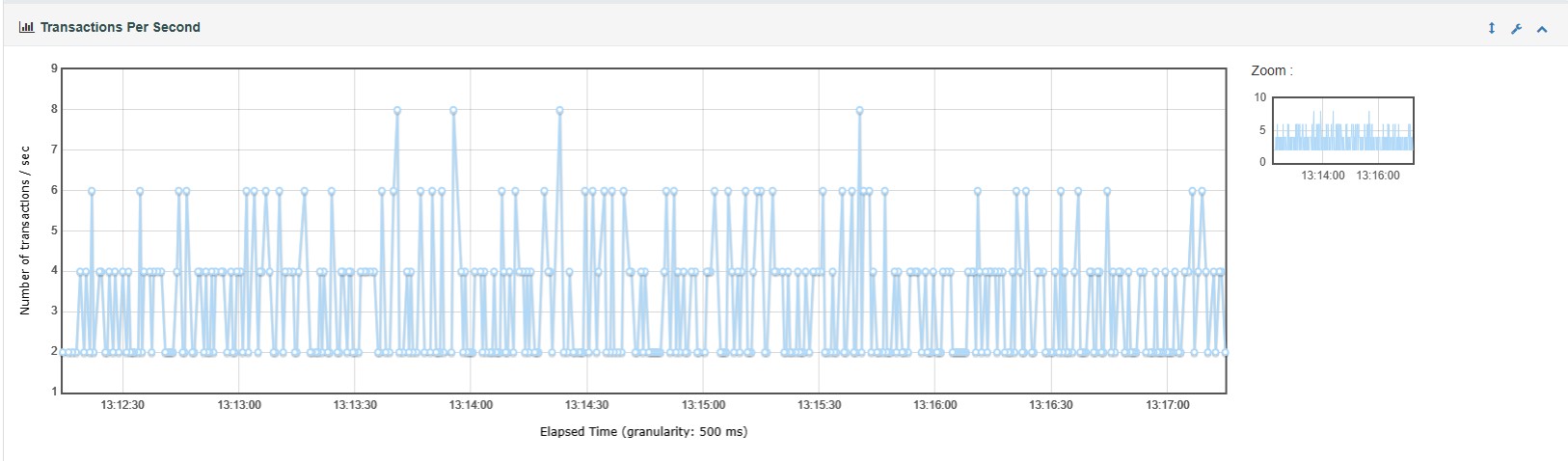Click the 13:12:30 tick label on main chart
This screenshot has width=1568, height=461.
click(x=122, y=405)
